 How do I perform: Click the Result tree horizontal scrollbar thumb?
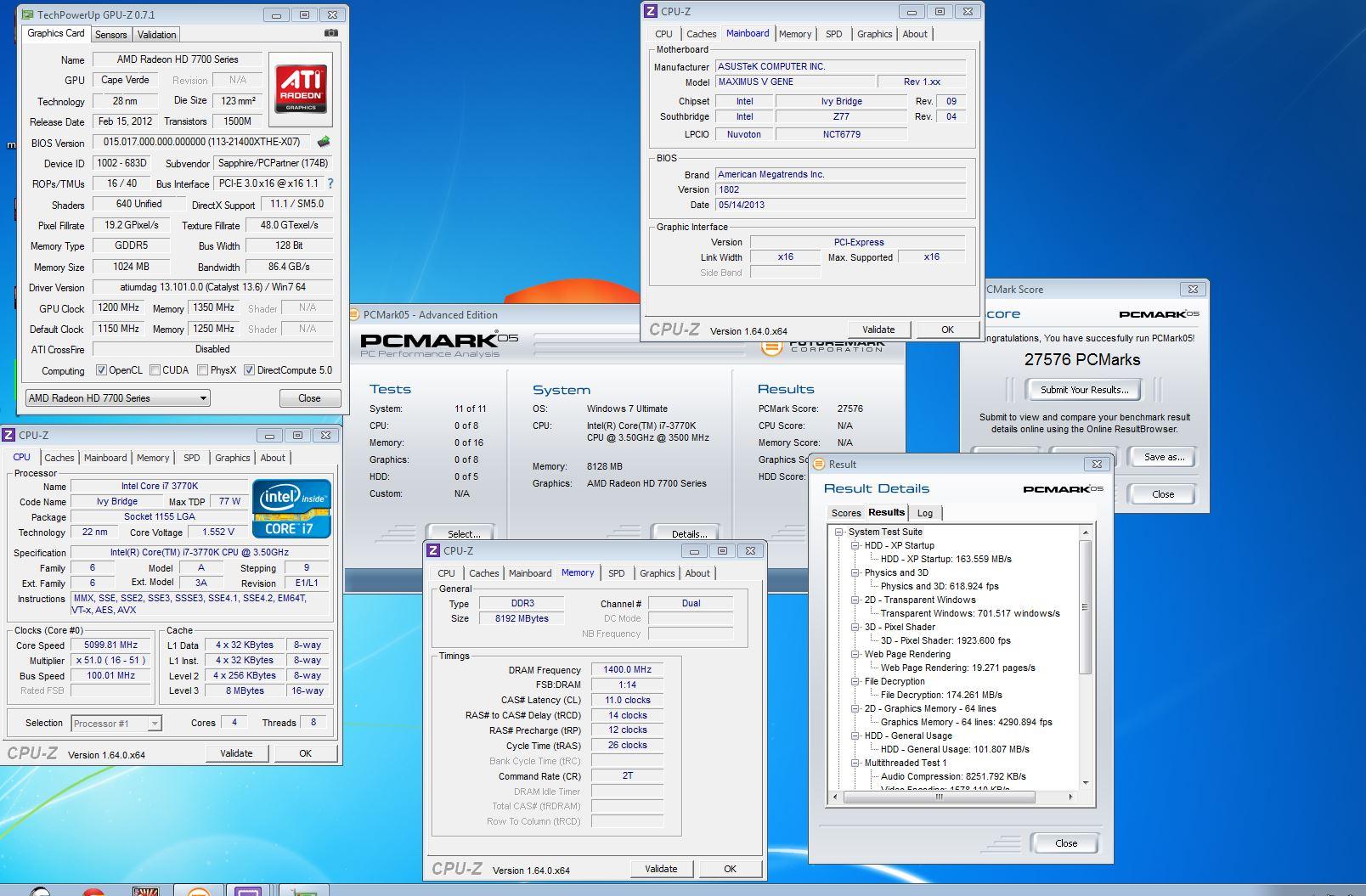(x=940, y=797)
